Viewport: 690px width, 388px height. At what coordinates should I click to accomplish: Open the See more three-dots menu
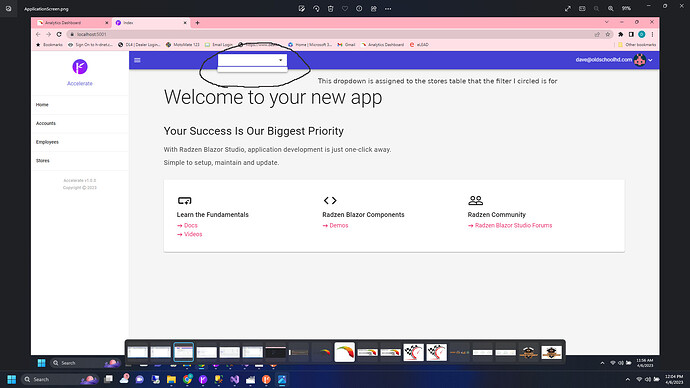coord(388,8)
